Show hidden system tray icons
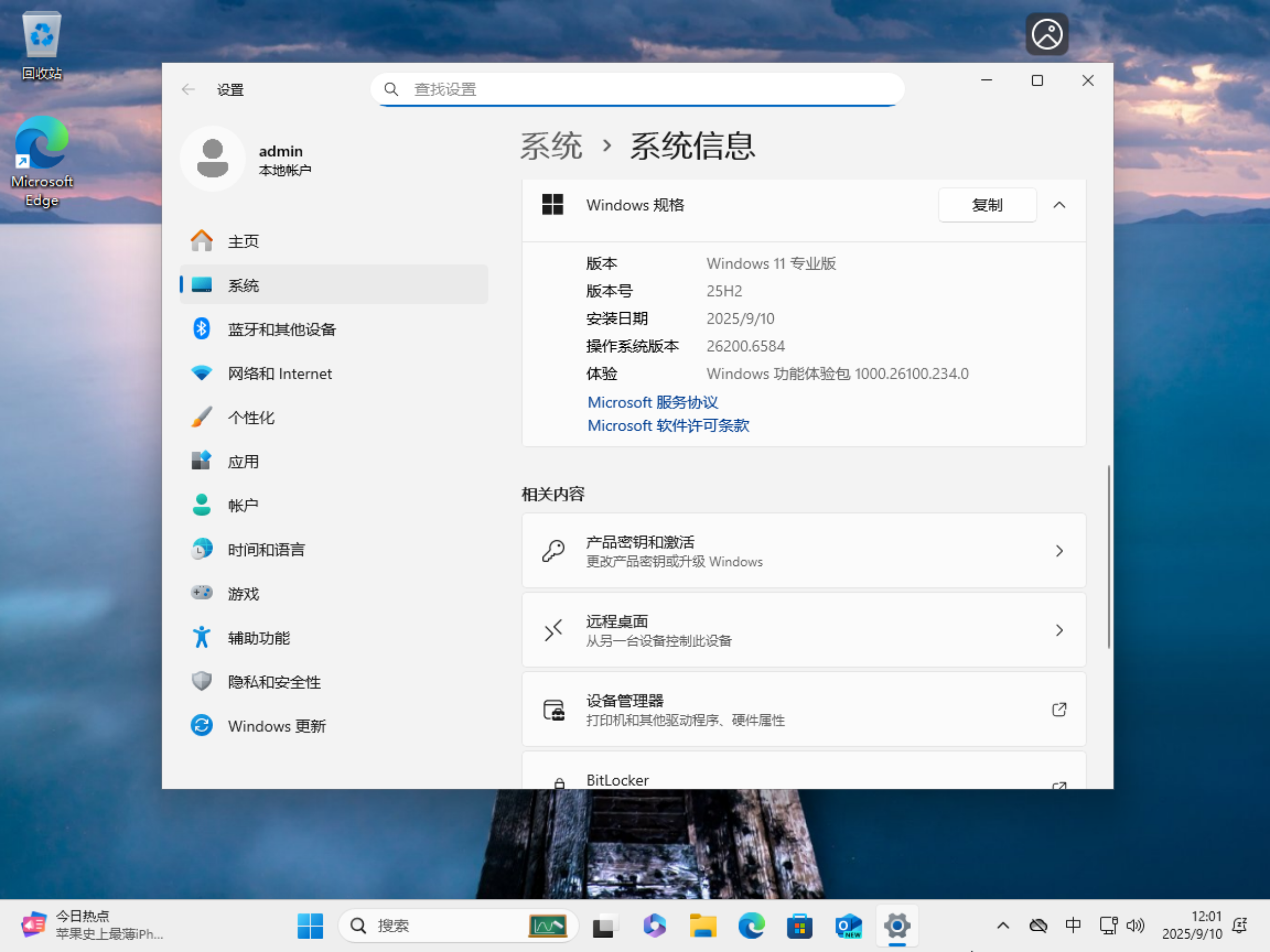This screenshot has height=952, width=1270. 1003,926
